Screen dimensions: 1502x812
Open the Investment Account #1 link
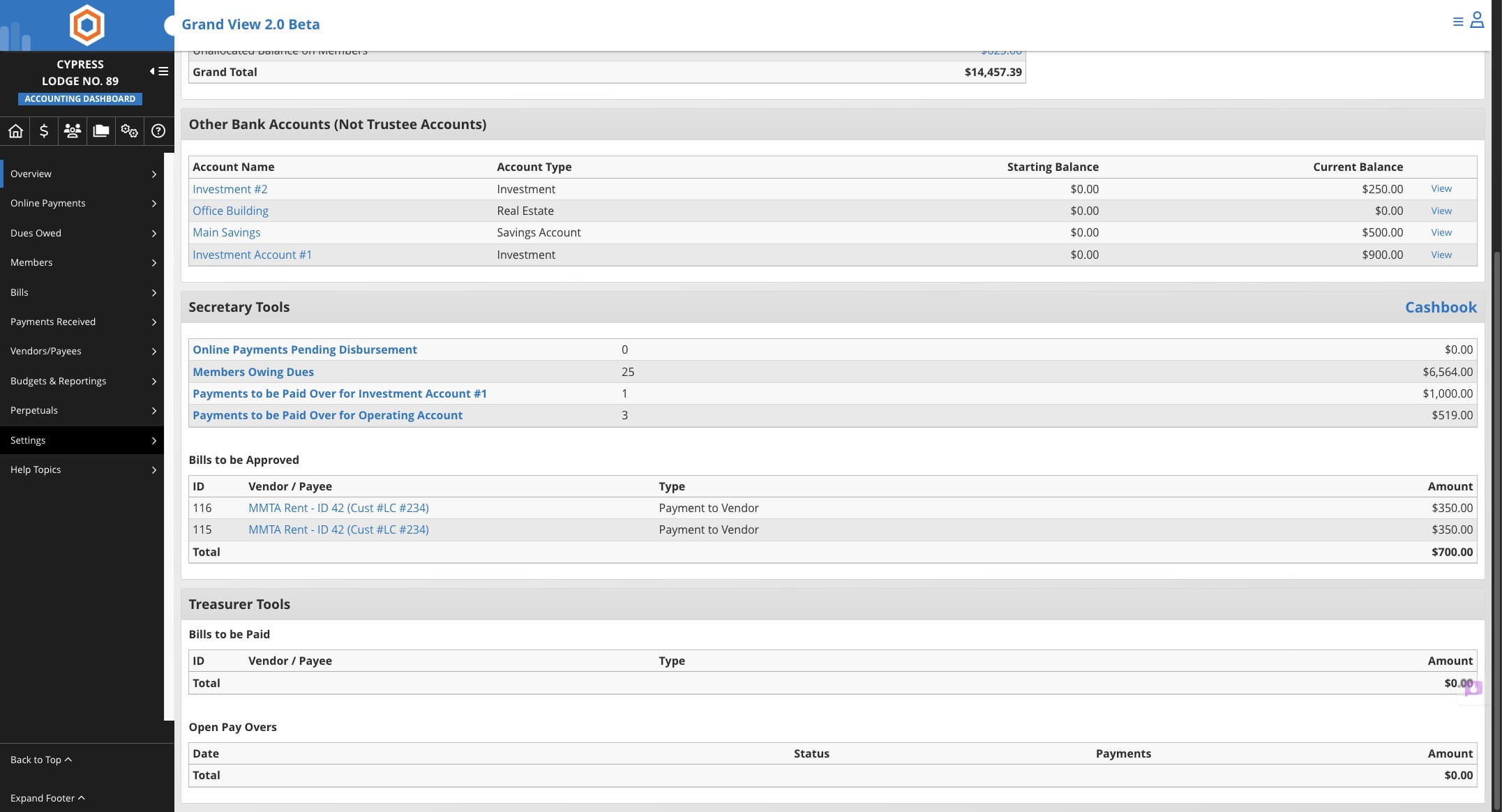253,255
